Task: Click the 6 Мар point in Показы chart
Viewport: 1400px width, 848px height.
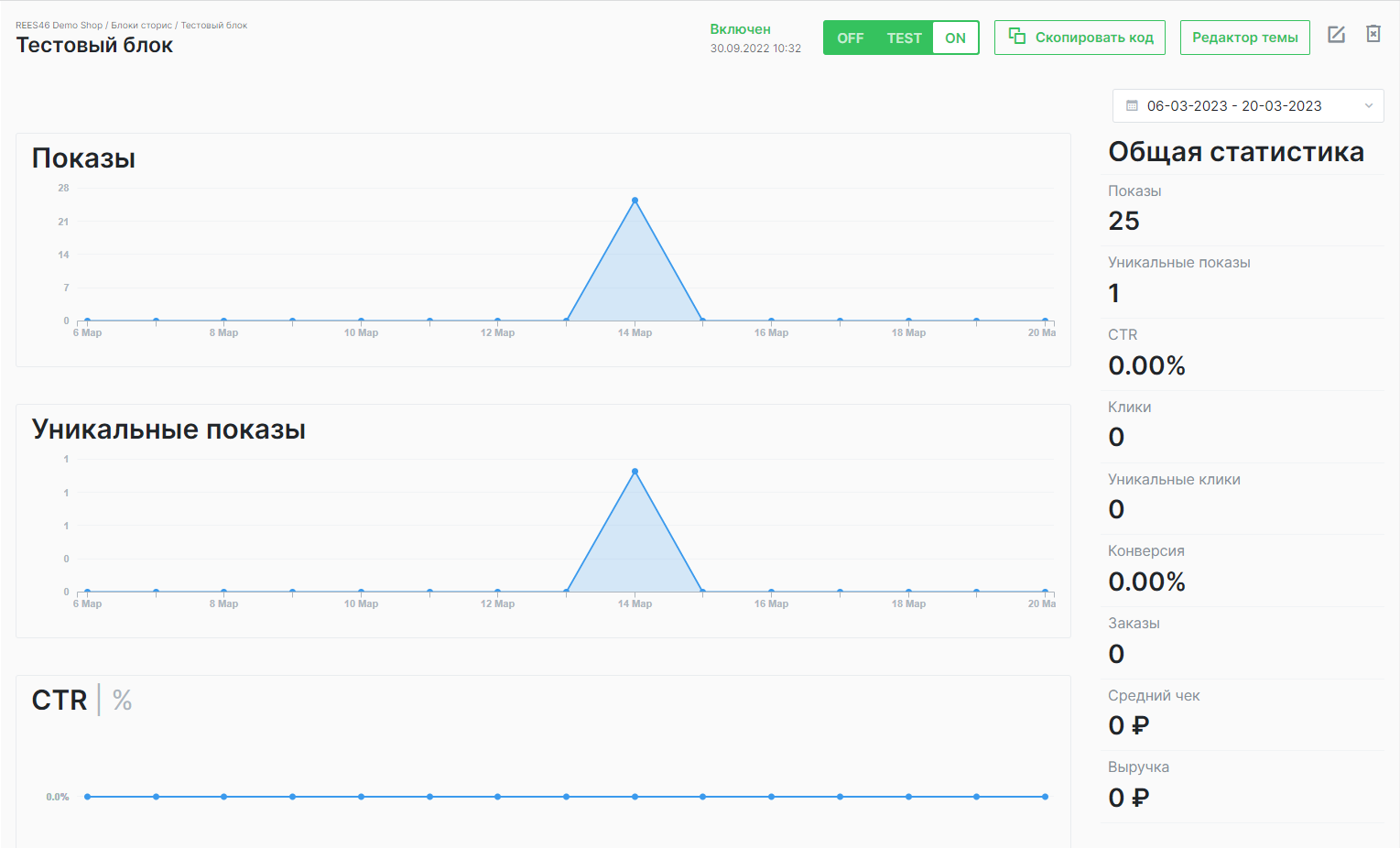Action: click(x=88, y=321)
